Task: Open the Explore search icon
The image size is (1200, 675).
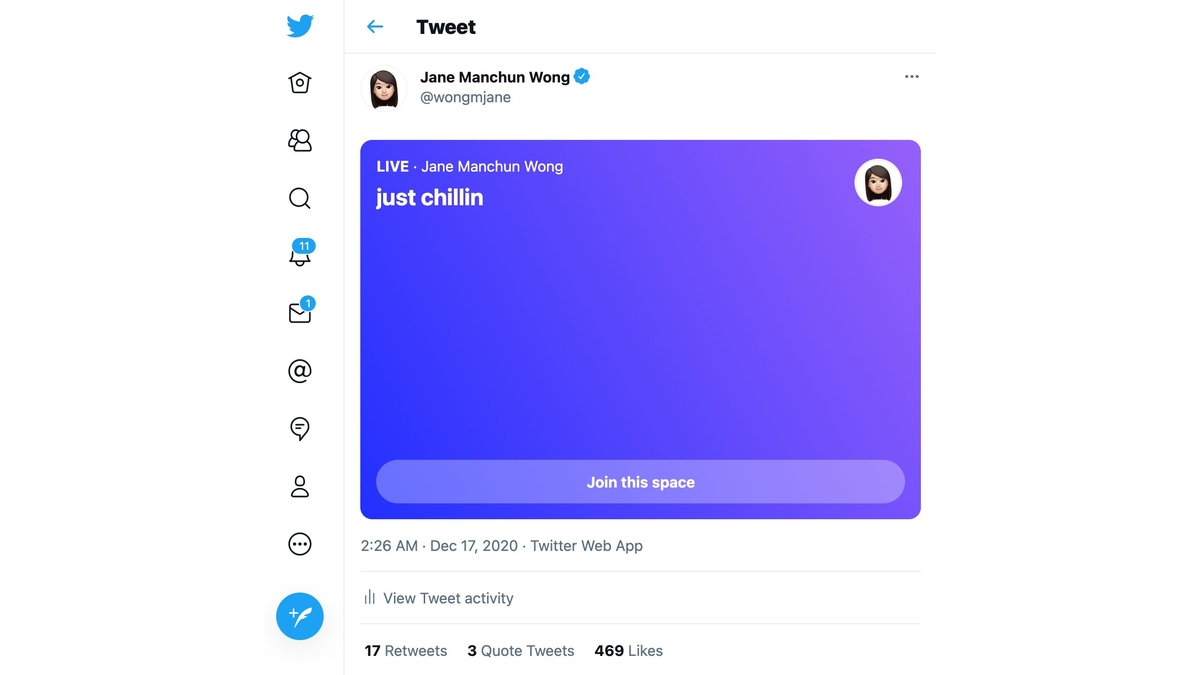Action: (299, 198)
